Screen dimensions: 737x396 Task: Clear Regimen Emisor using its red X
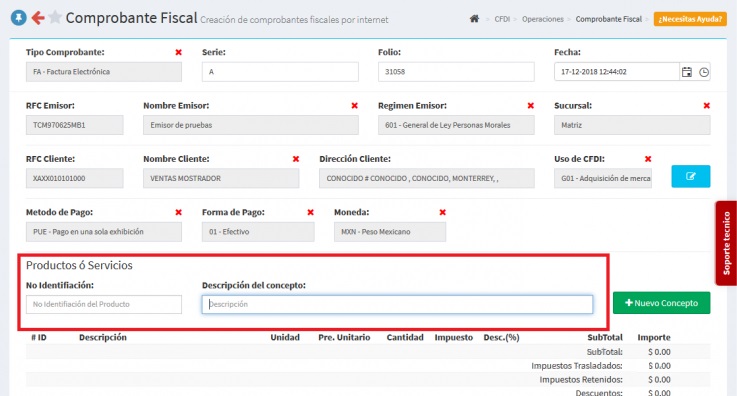point(531,106)
